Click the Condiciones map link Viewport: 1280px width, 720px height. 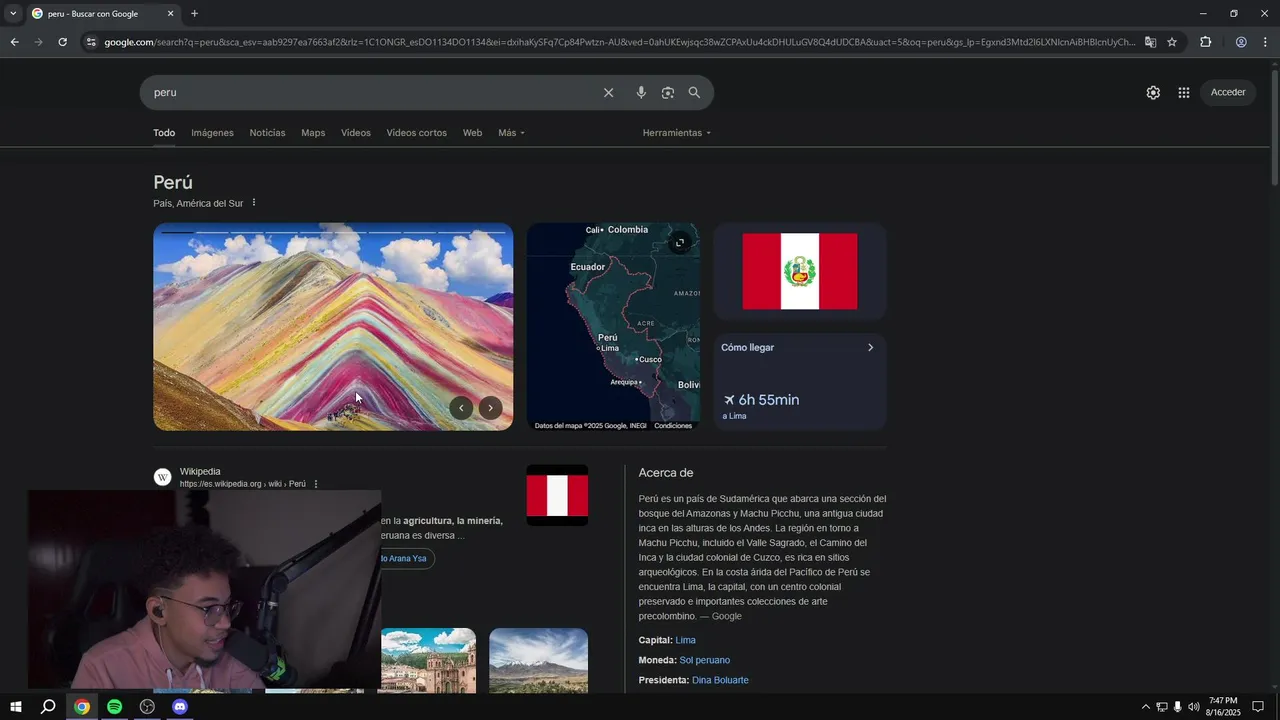[673, 426]
